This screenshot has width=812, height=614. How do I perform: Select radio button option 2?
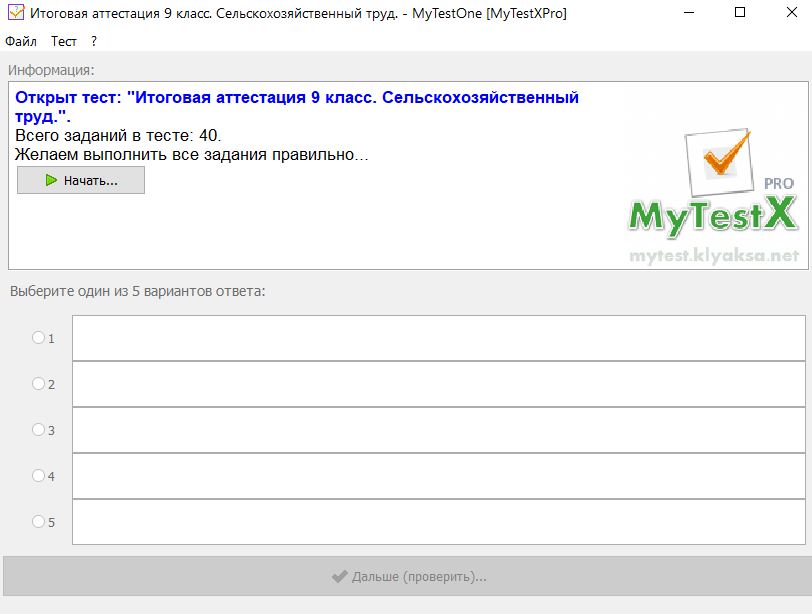pyautogui.click(x=38, y=384)
